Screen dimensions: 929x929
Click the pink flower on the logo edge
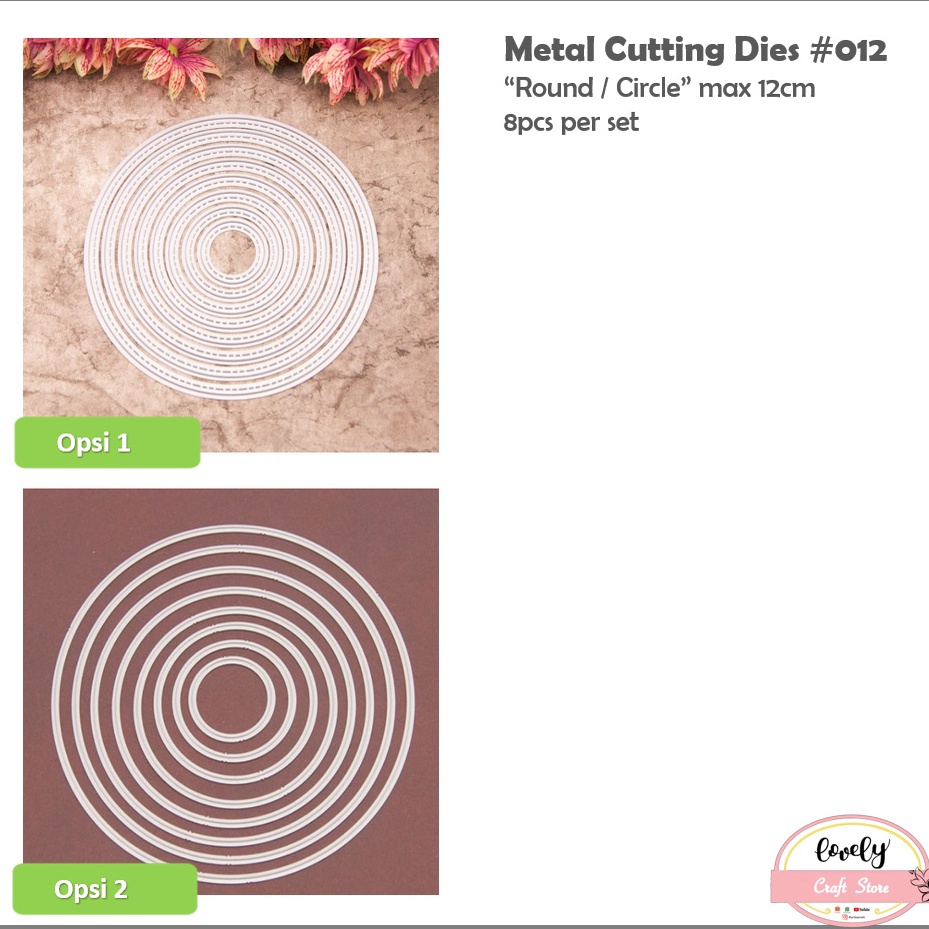[920, 883]
